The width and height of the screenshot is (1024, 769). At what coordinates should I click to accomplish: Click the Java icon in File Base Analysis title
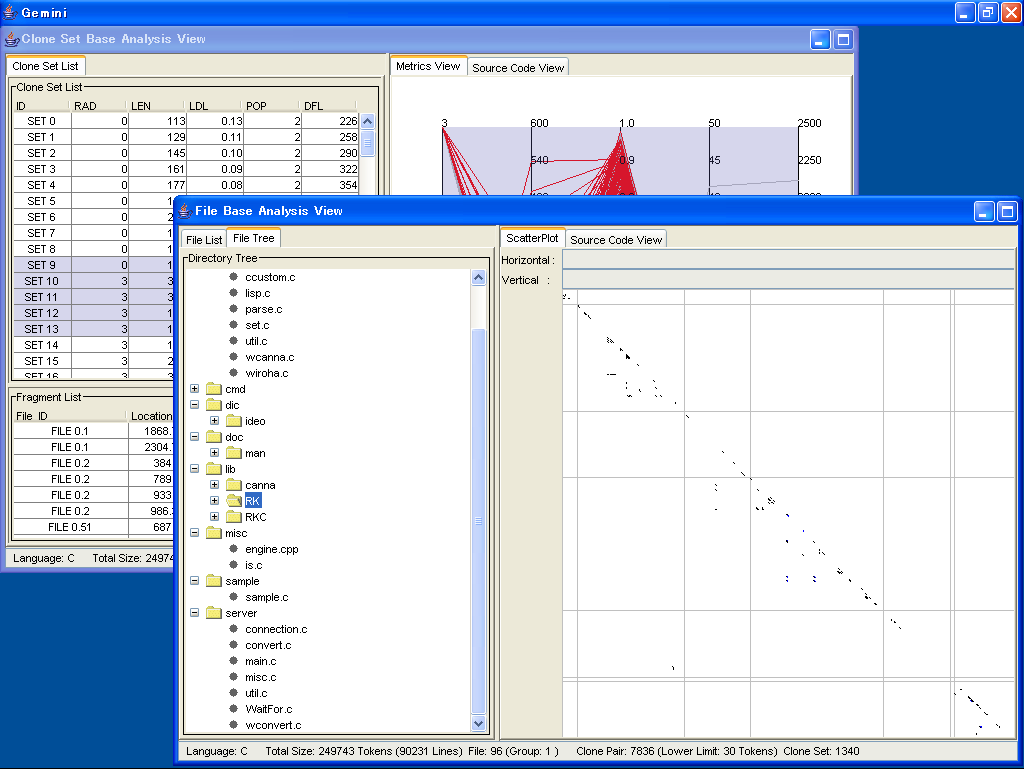[185, 211]
